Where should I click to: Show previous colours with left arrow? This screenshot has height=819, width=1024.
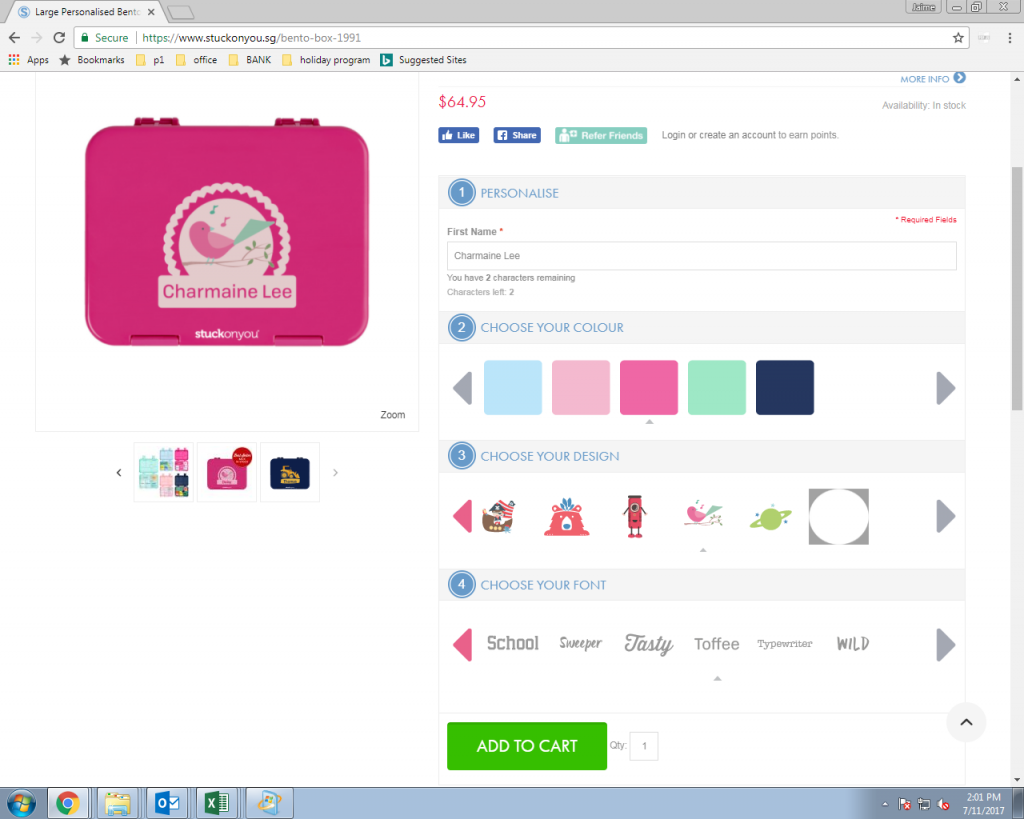coord(462,388)
